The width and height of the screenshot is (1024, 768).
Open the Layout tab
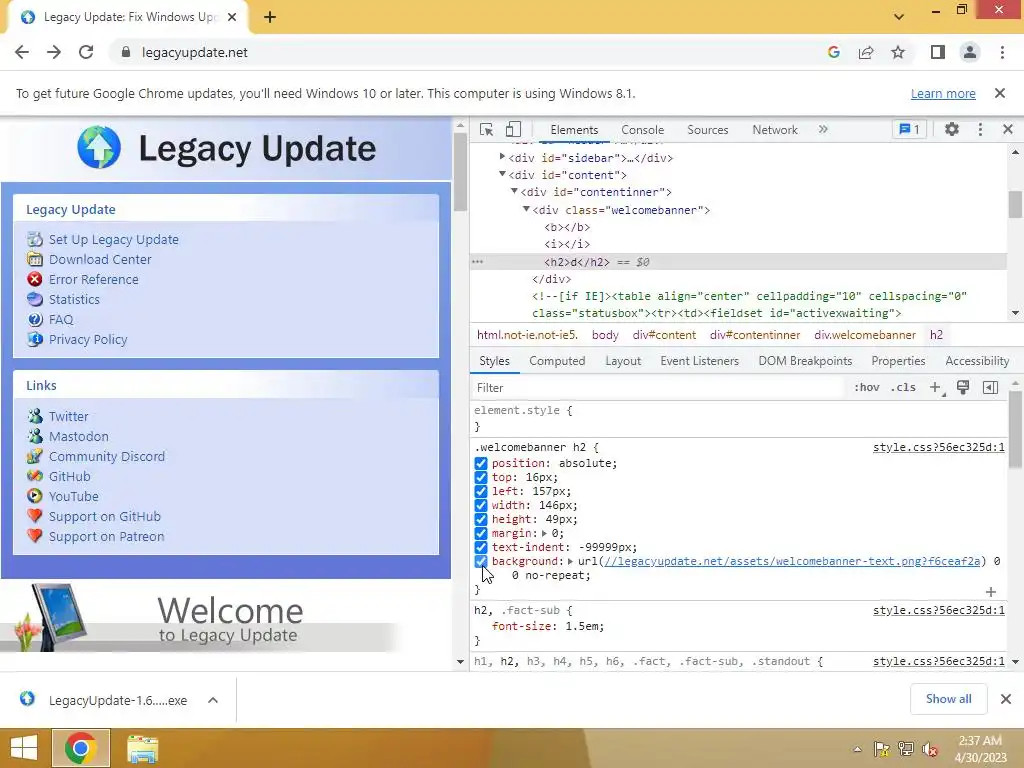(623, 361)
